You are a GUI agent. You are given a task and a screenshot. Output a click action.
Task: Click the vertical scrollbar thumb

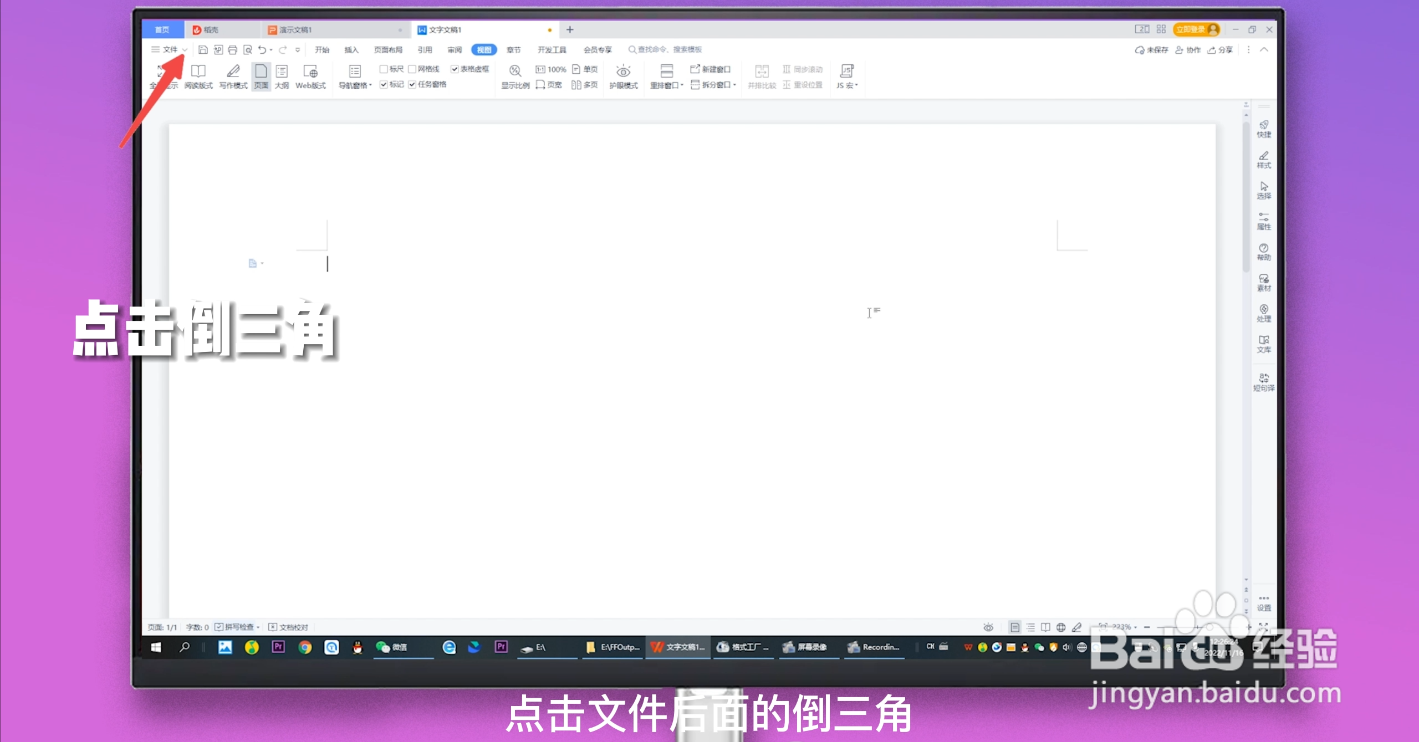(x=1246, y=195)
